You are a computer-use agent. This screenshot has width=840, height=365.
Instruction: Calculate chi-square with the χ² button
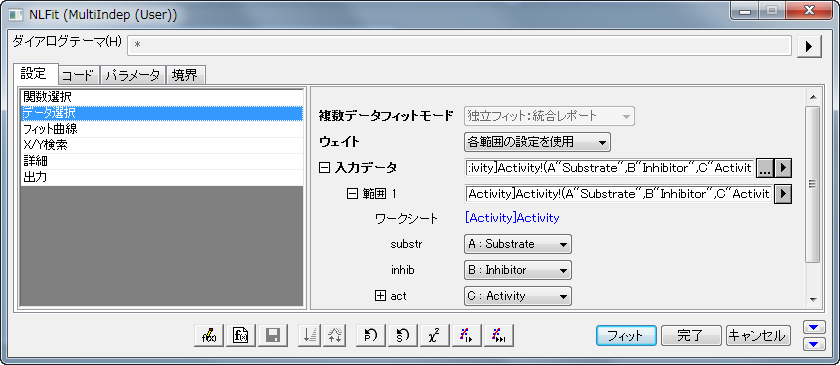(434, 336)
